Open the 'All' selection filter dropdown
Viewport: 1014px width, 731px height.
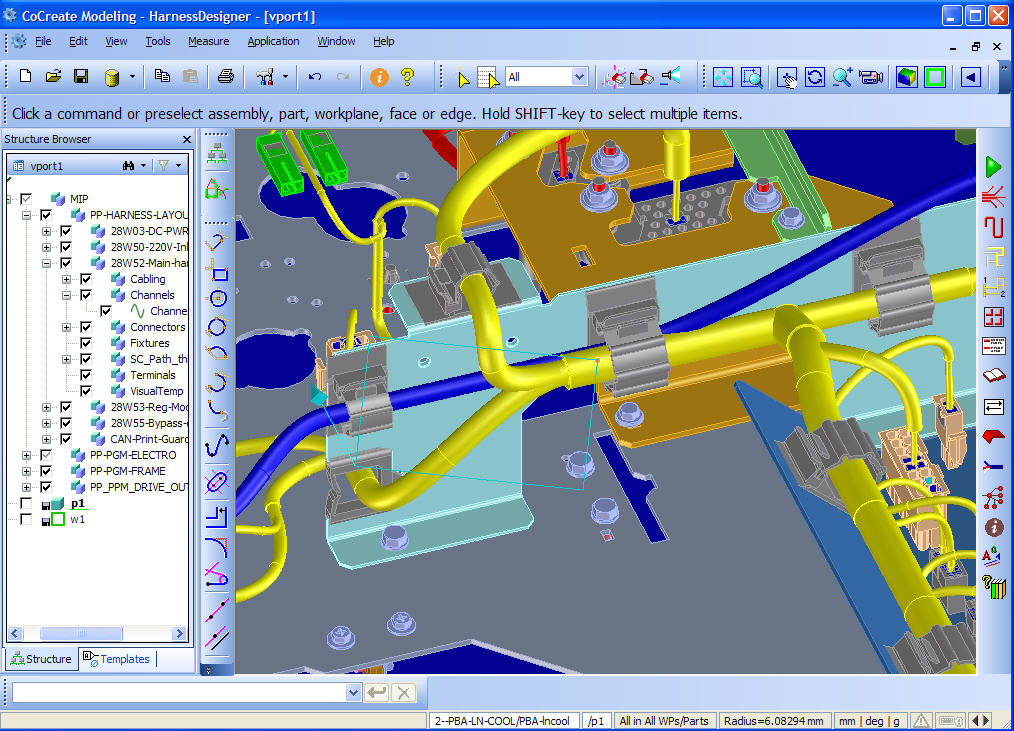pyautogui.click(x=578, y=77)
